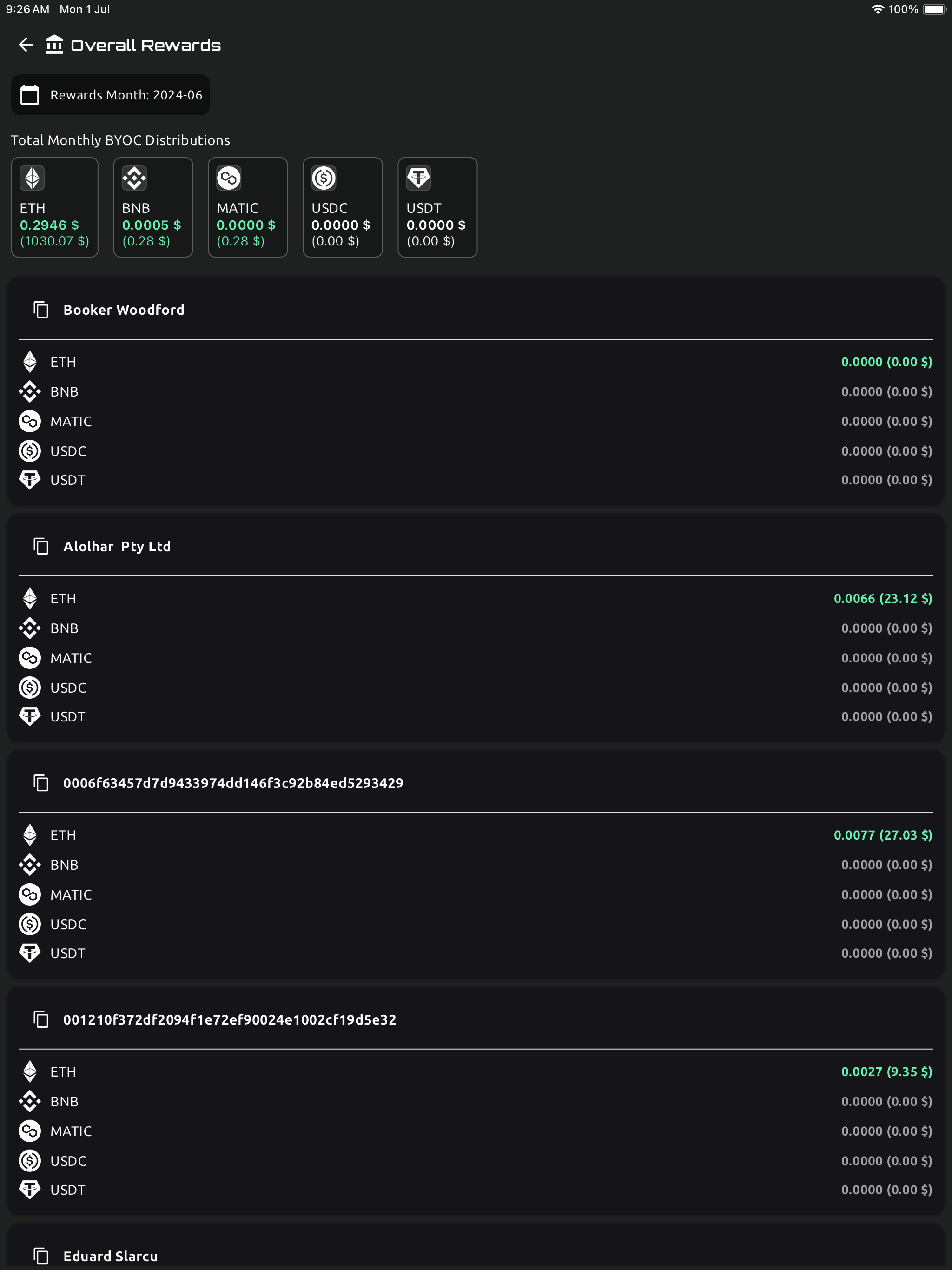Click ETH icon in Alolhar Pty Ltd card
This screenshot has height=1270, width=952.
pyautogui.click(x=30, y=598)
